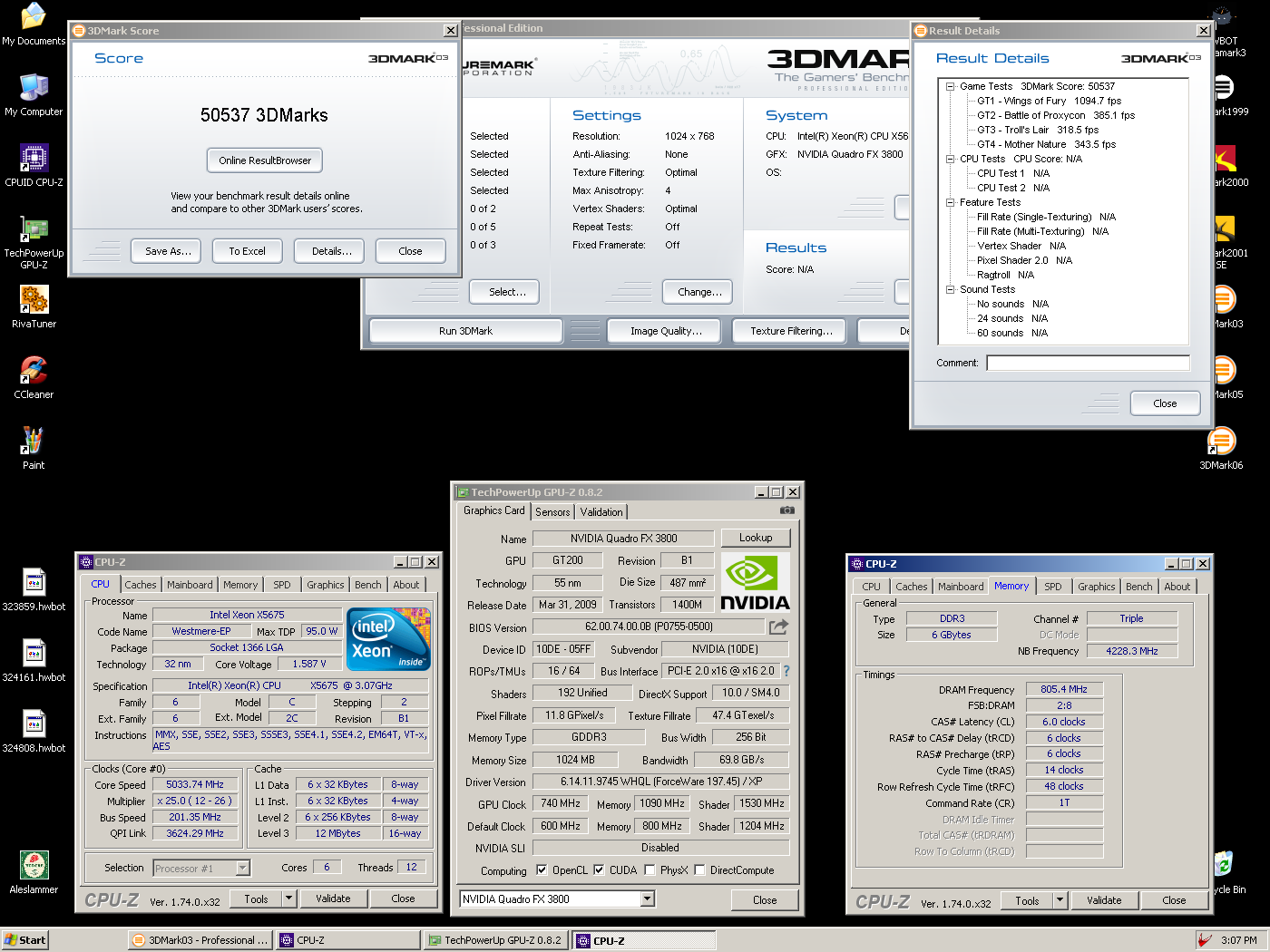1270x952 pixels.
Task: Switch to SPD tab in right CPU-Z
Action: point(1052,587)
